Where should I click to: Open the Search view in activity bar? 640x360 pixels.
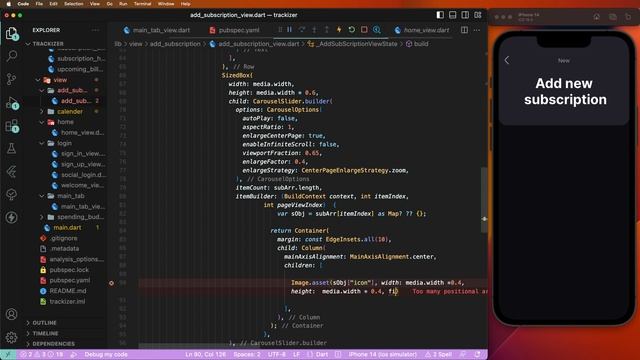[12, 56]
